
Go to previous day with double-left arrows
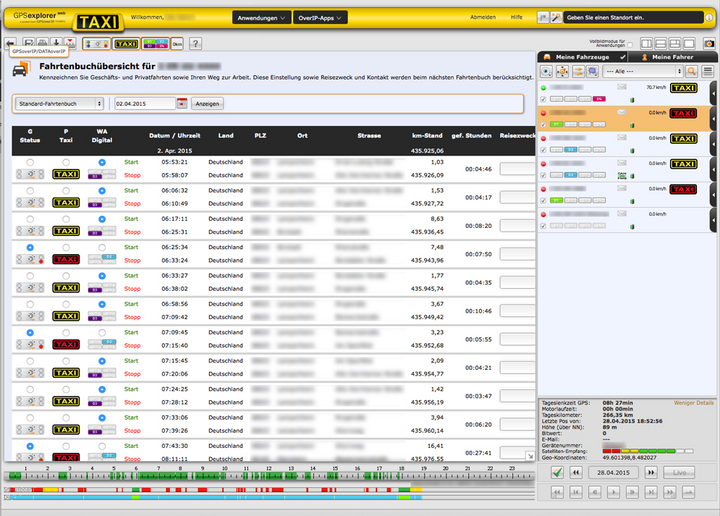tap(576, 472)
